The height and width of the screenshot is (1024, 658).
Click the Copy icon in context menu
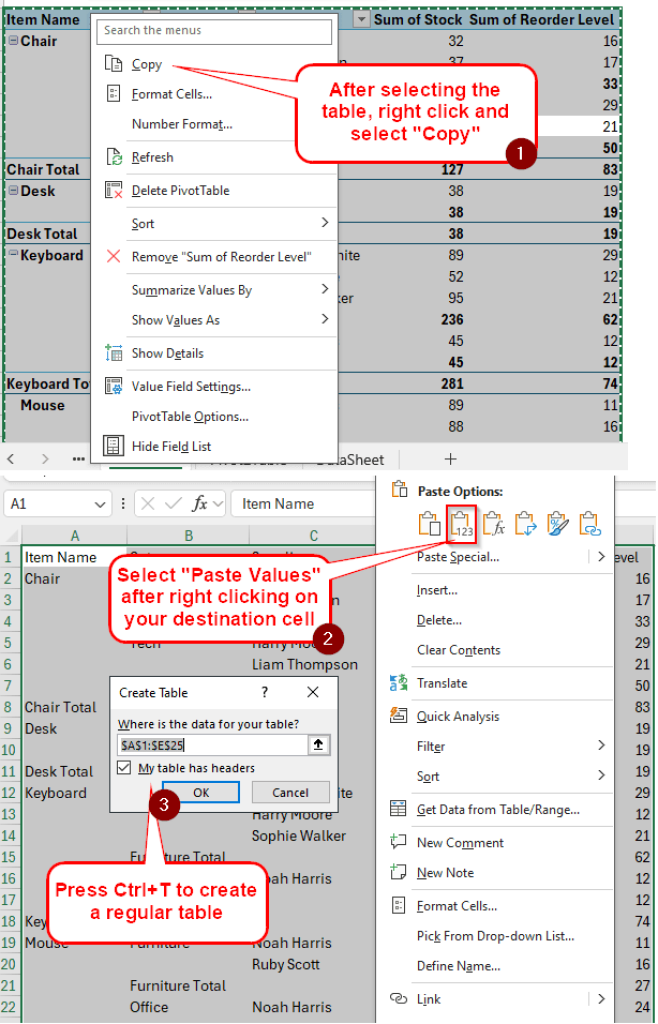[x=114, y=64]
